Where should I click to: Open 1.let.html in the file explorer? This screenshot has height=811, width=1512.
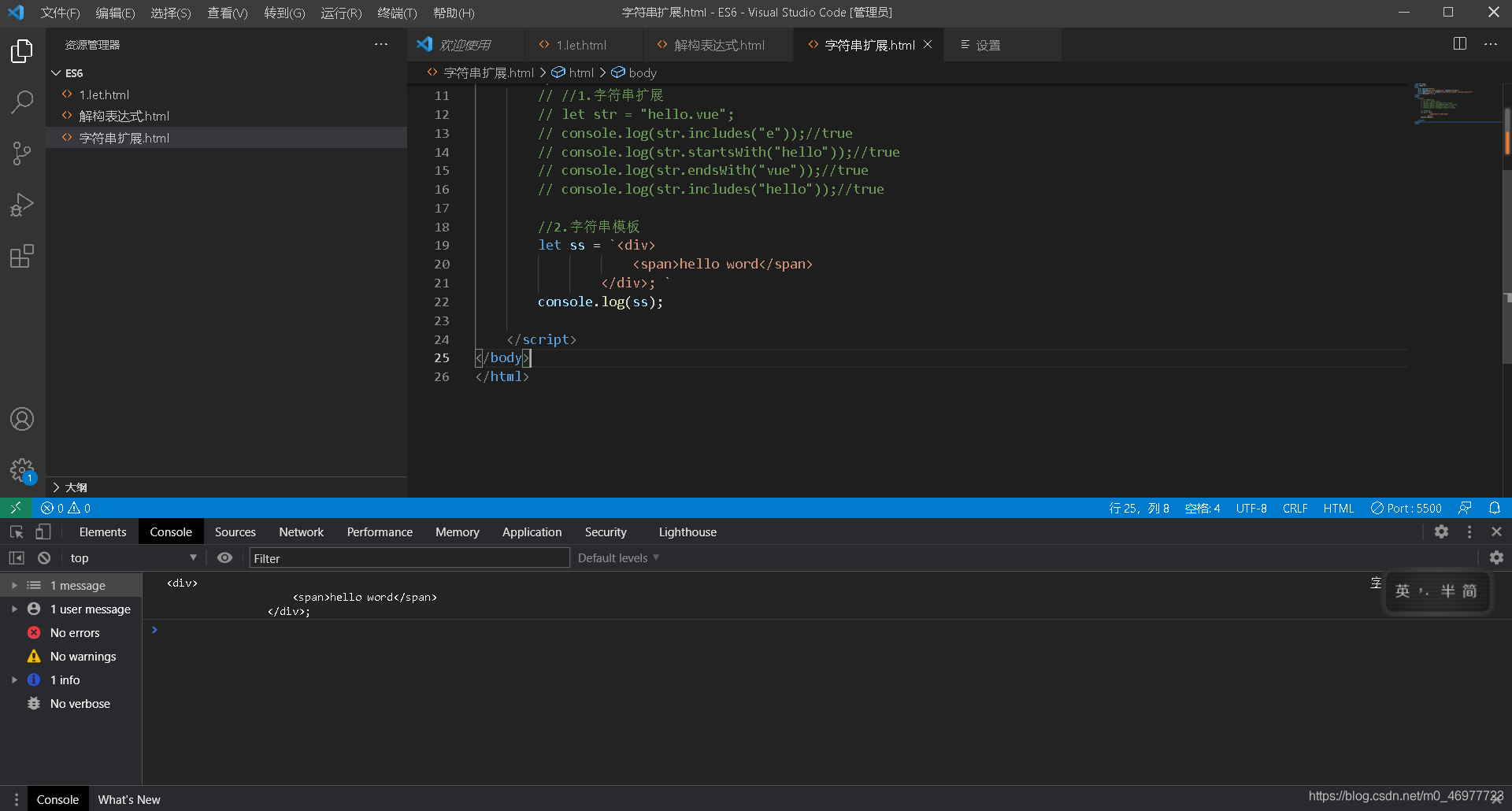pyautogui.click(x=227, y=94)
